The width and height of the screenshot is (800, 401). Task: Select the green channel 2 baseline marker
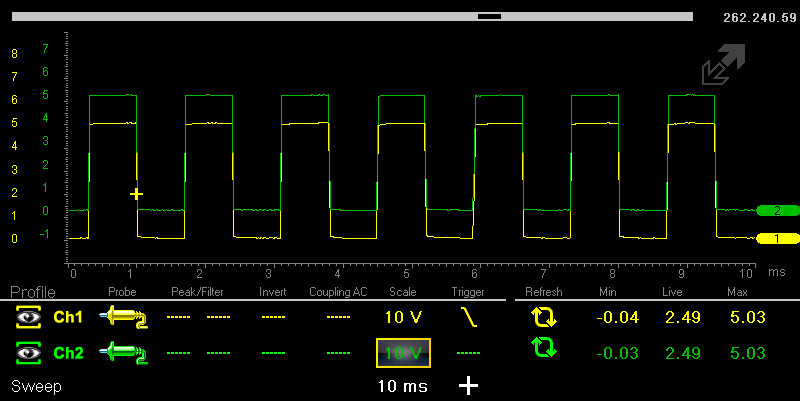click(x=777, y=211)
